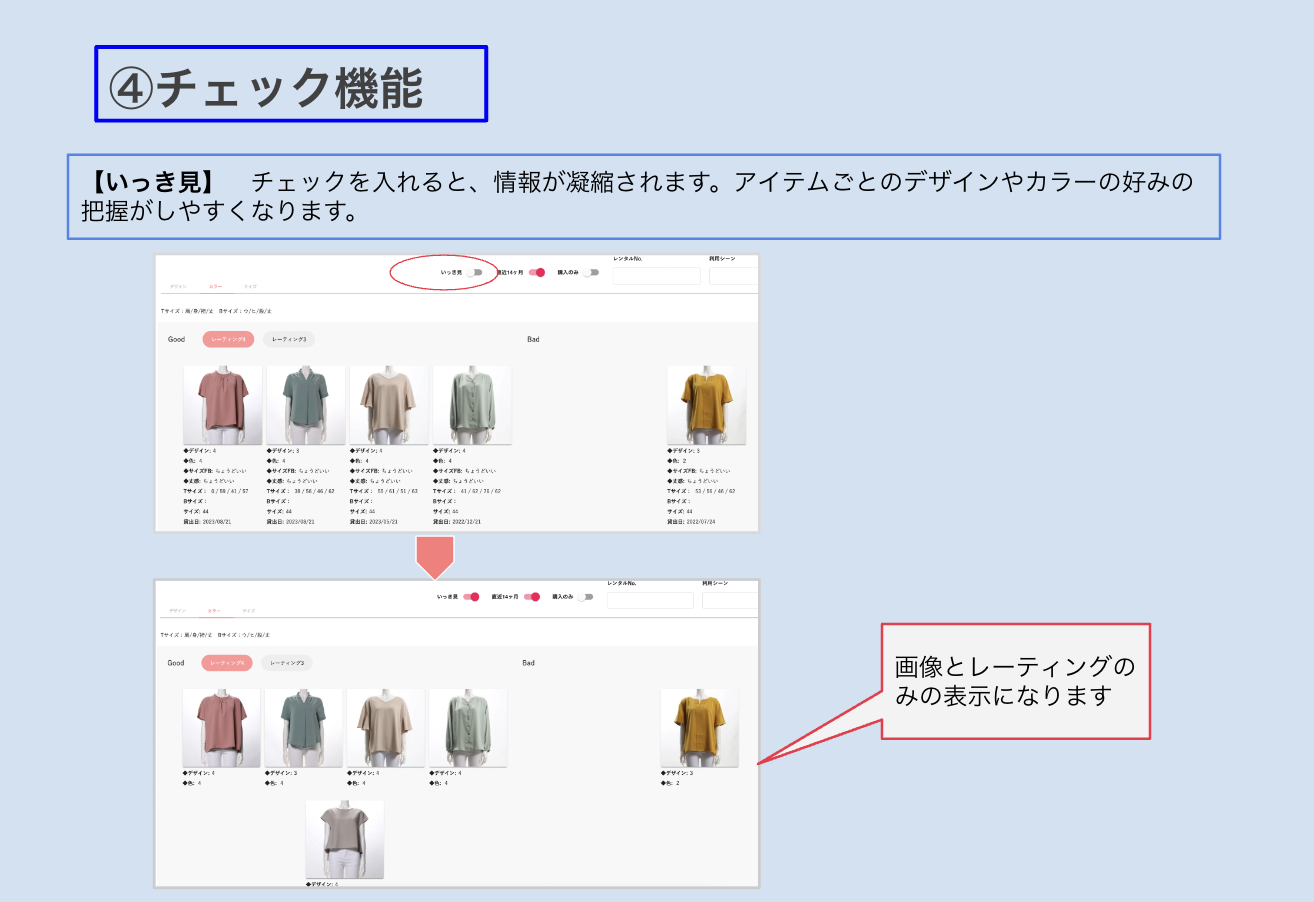Switch off 直近14ヶ月 in lower screenshot
The width and height of the screenshot is (1314, 902).
point(532,597)
